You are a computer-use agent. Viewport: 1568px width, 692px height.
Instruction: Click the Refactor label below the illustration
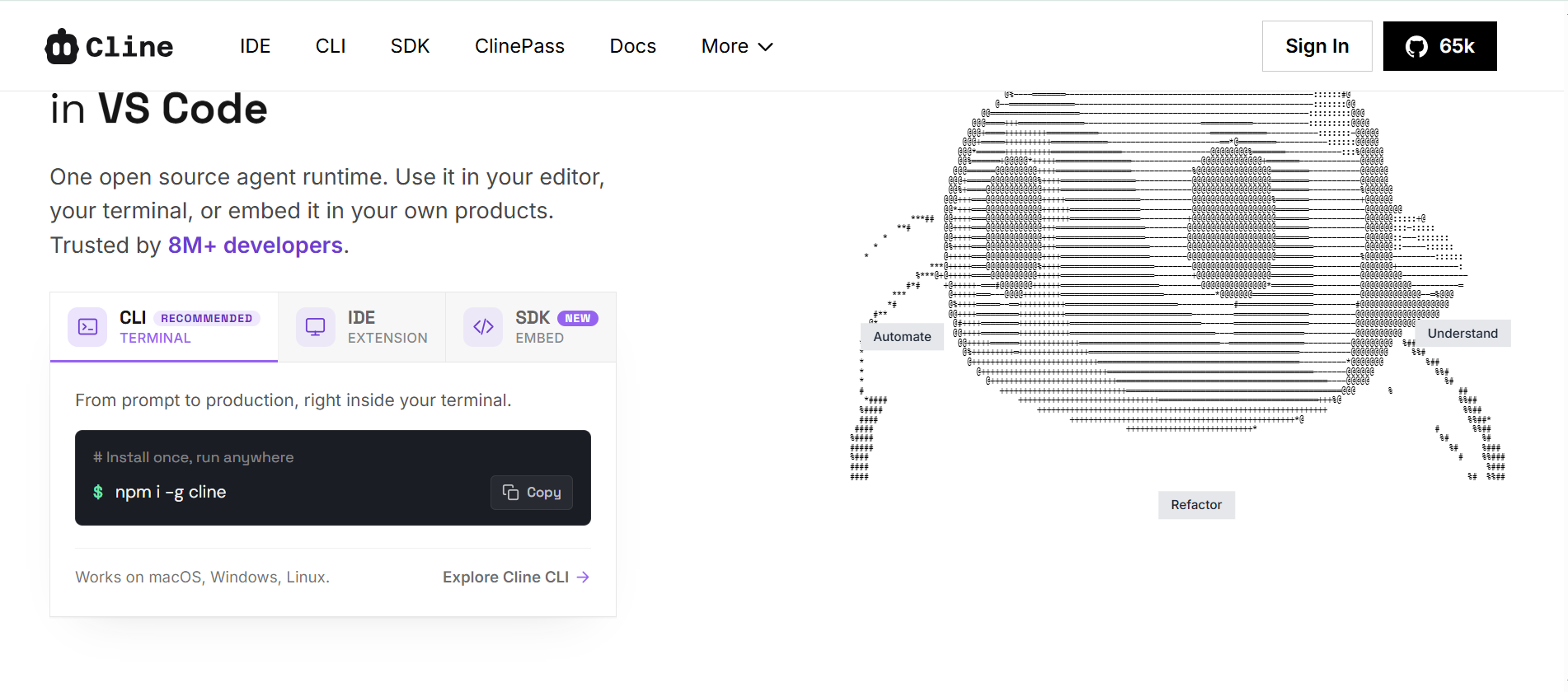[1196, 505]
